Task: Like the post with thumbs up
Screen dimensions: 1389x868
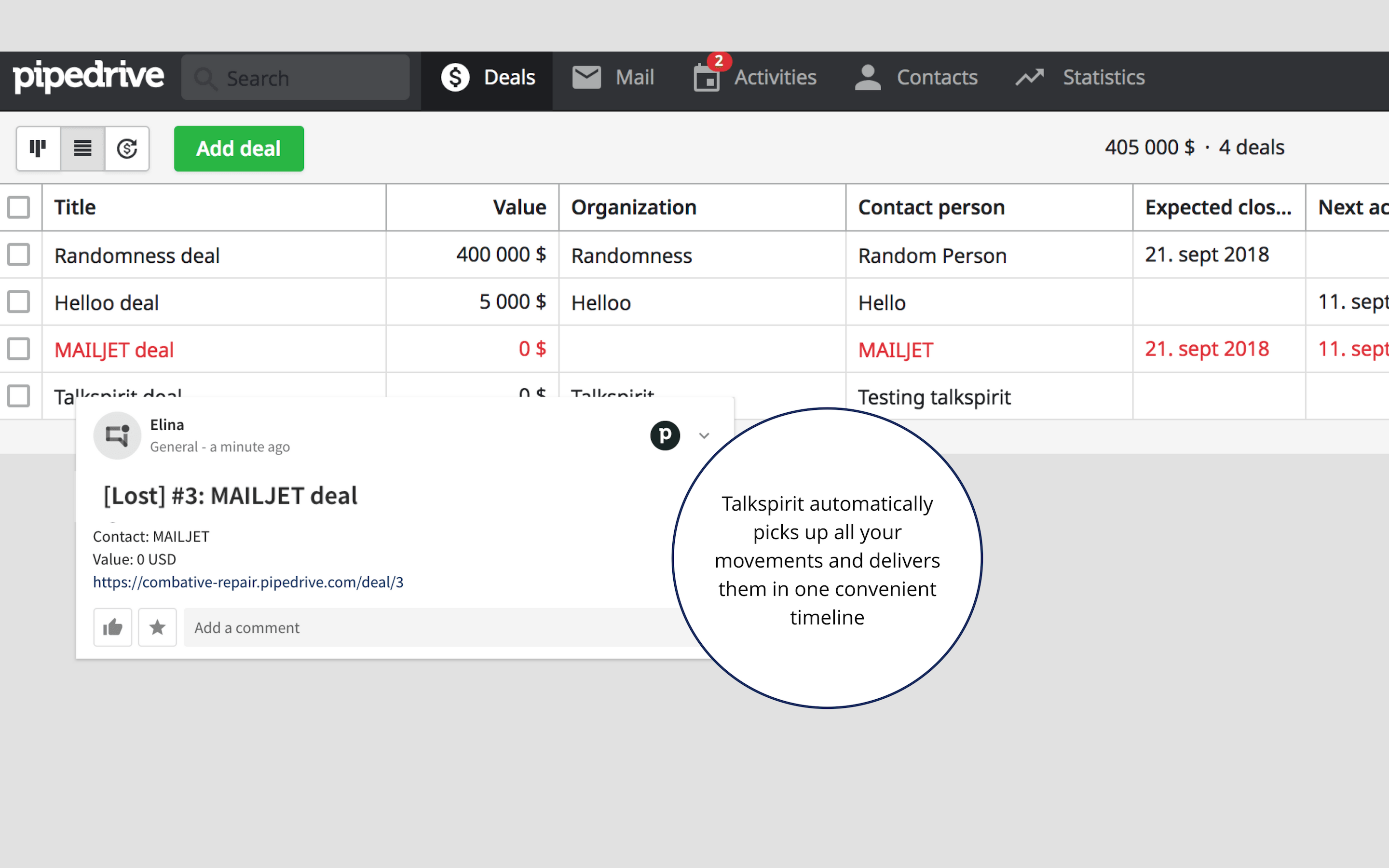Action: pyautogui.click(x=112, y=627)
